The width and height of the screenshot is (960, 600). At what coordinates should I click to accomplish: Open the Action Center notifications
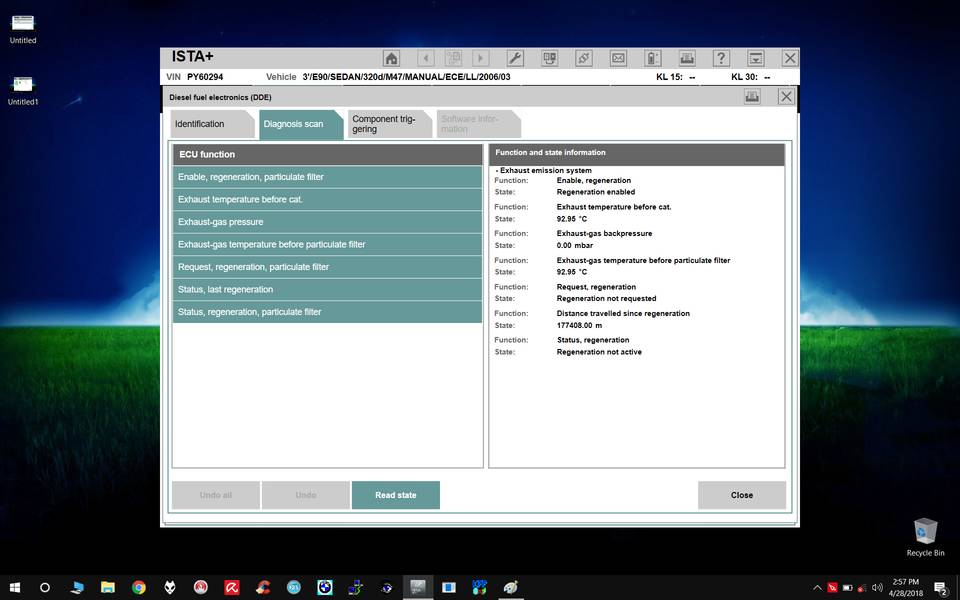pyautogui.click(x=940, y=588)
